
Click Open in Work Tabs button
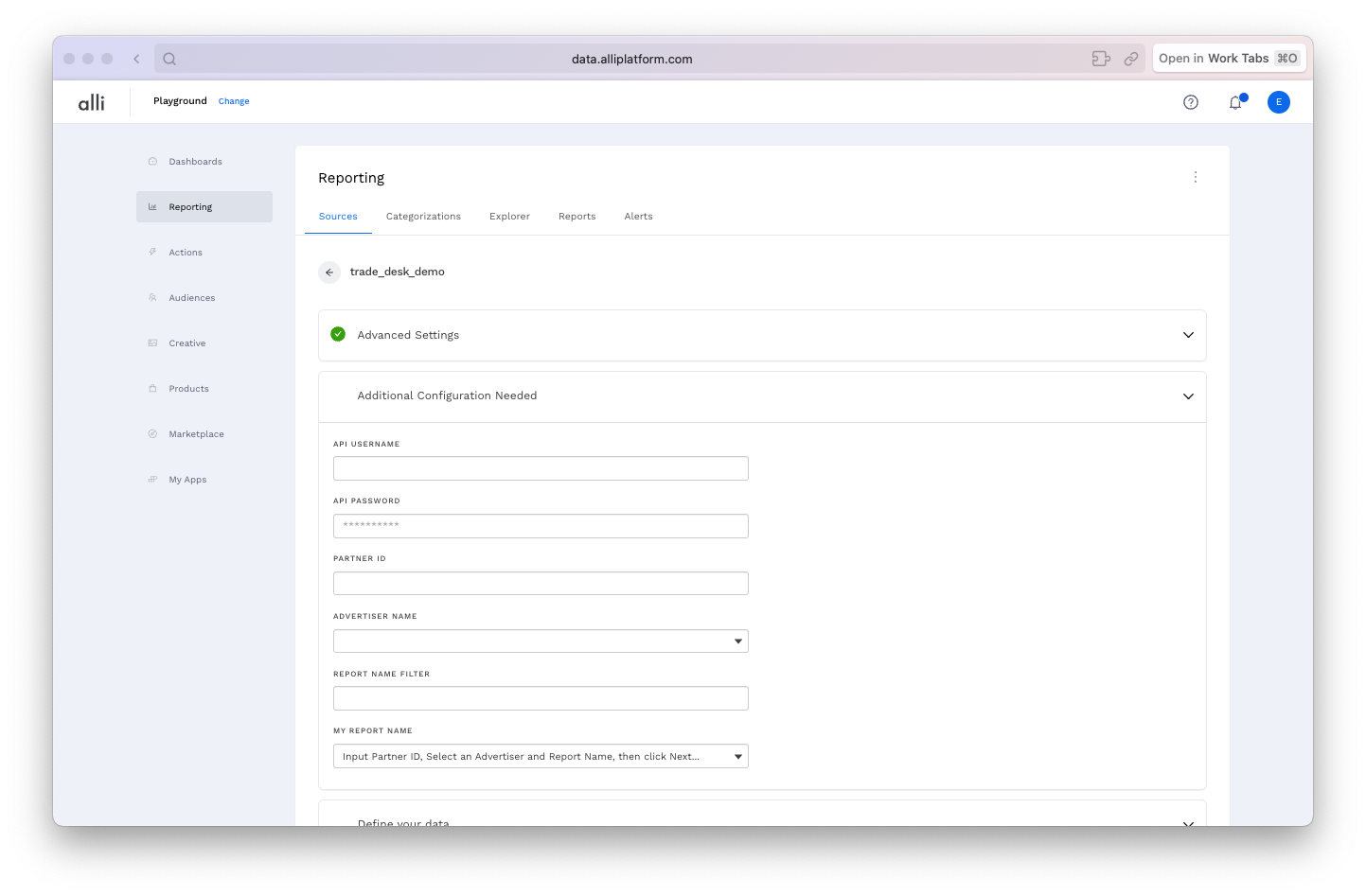point(1229,59)
